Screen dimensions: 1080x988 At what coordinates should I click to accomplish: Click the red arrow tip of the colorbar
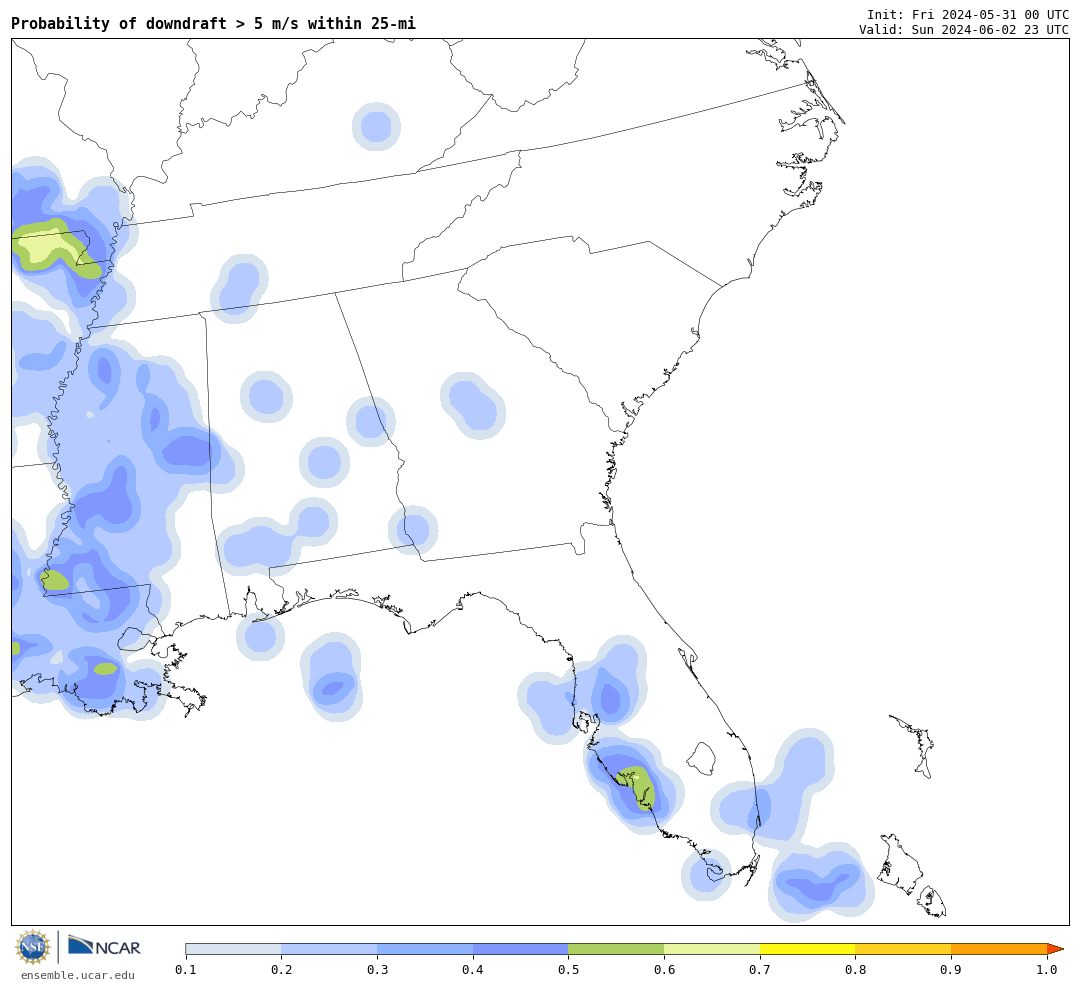(1055, 949)
